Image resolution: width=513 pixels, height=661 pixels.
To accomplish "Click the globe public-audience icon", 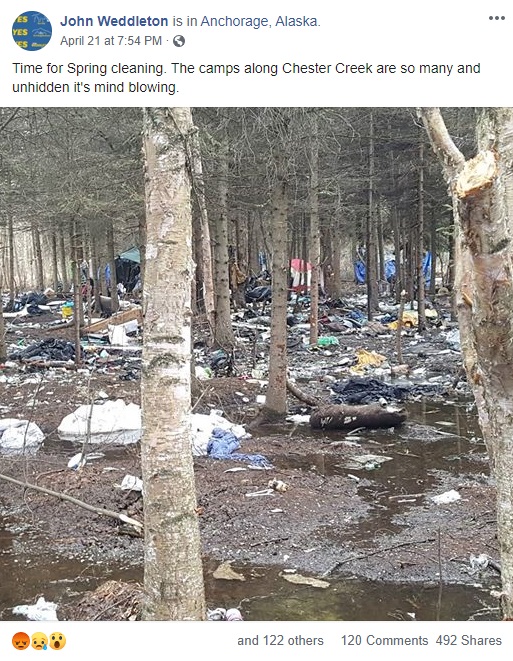I will [x=179, y=41].
